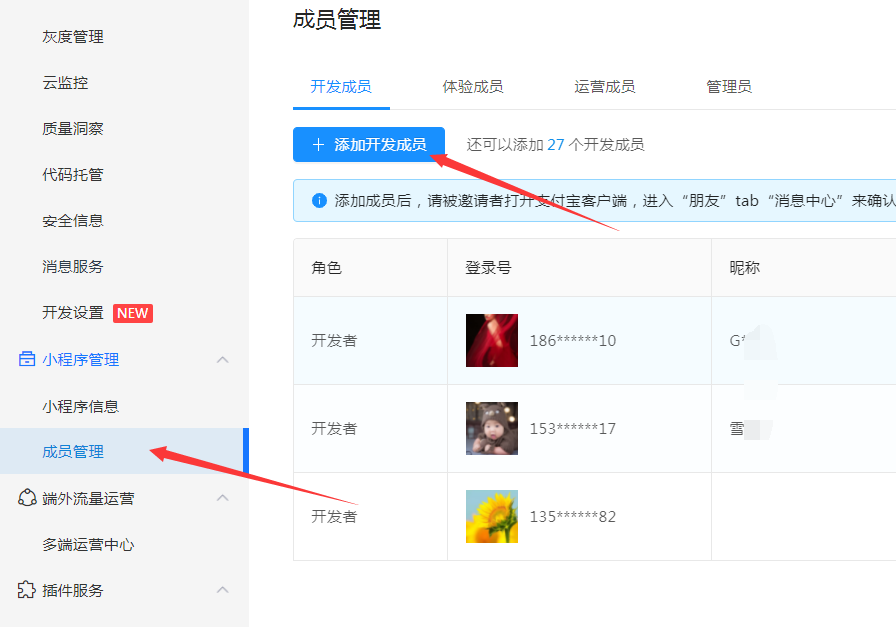Switch to the 运营成员 tab
This screenshot has height=627, width=896.
pos(604,87)
